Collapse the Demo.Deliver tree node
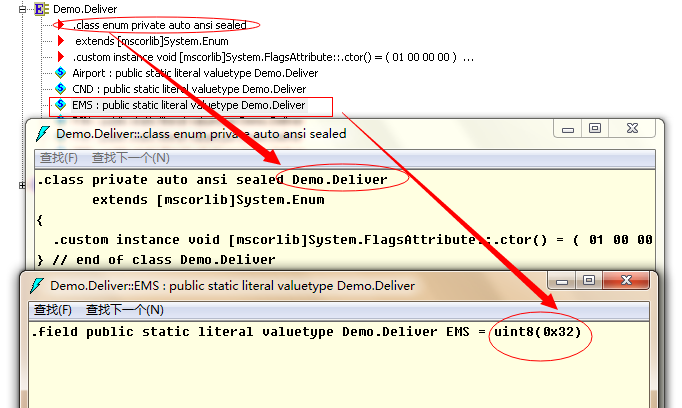Image resolution: width=682 pixels, height=408 pixels. click(x=22, y=9)
